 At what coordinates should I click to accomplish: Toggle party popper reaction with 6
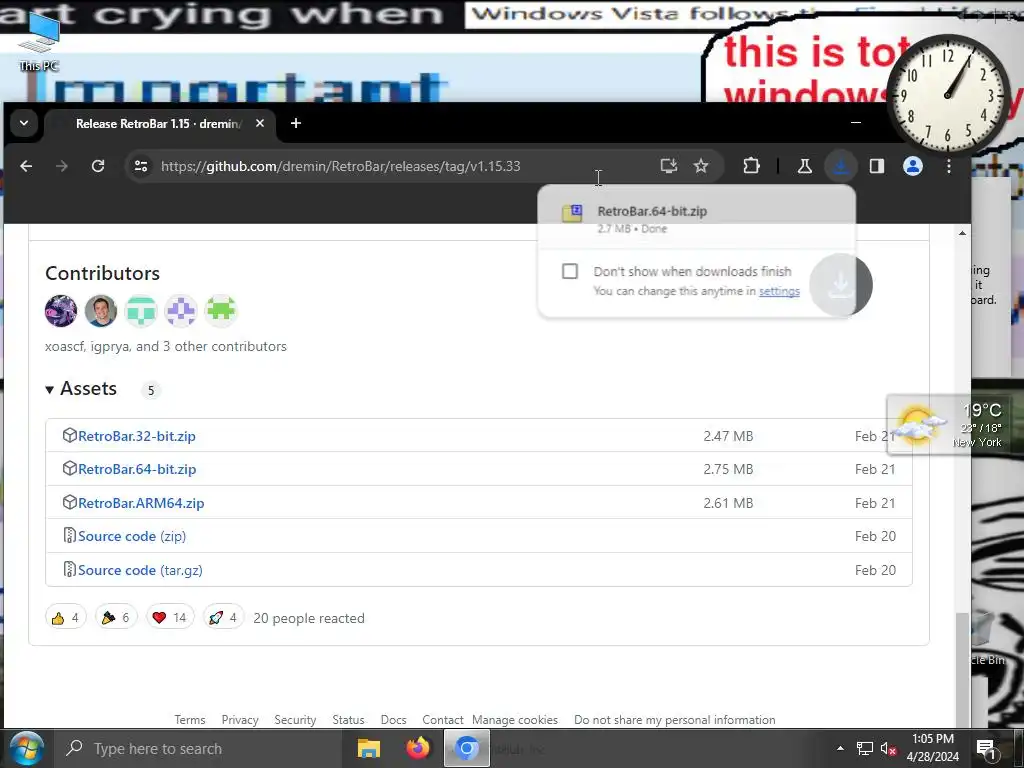[116, 617]
